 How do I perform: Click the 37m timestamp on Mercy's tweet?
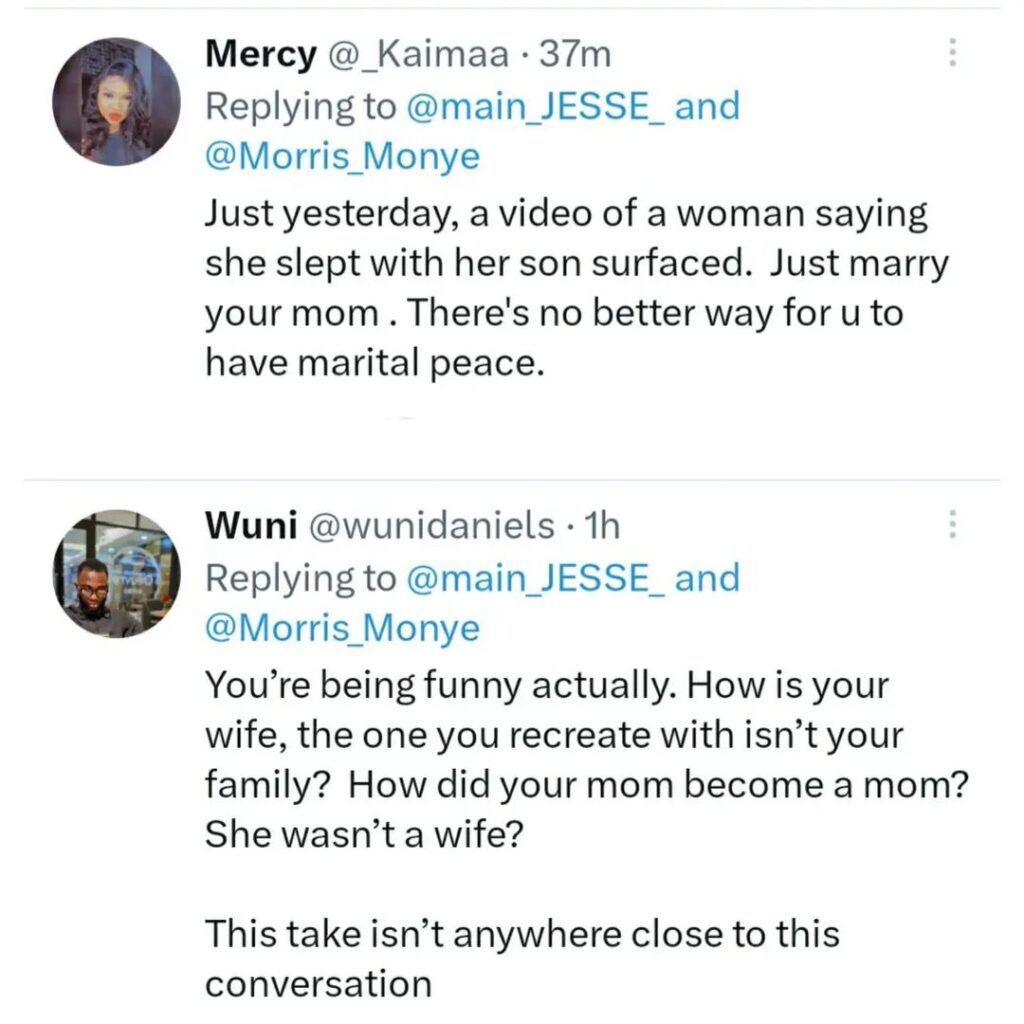[574, 54]
